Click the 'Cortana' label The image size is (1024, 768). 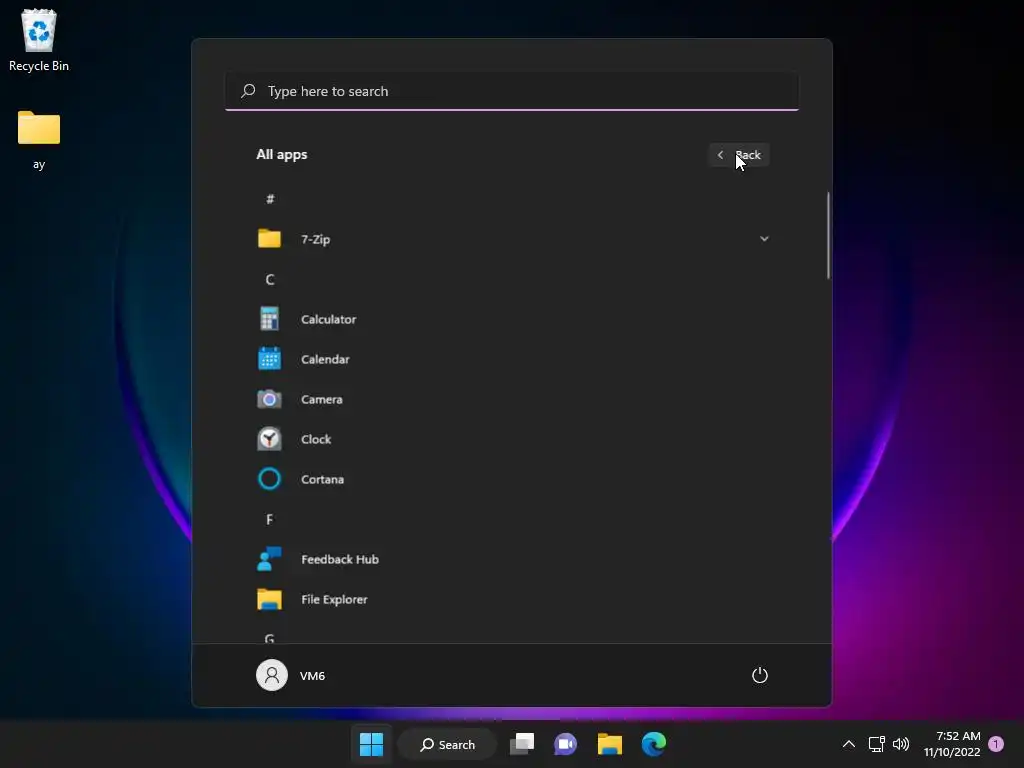coord(322,479)
